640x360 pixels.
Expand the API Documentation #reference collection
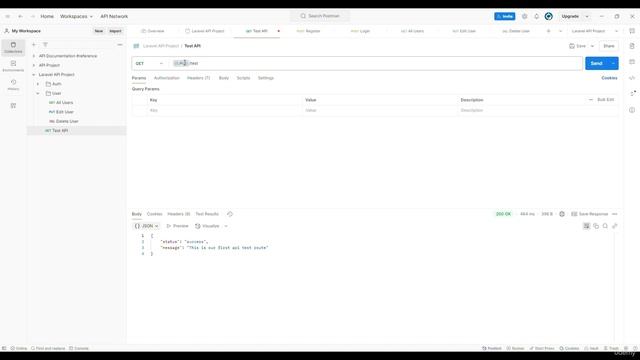pos(34,56)
